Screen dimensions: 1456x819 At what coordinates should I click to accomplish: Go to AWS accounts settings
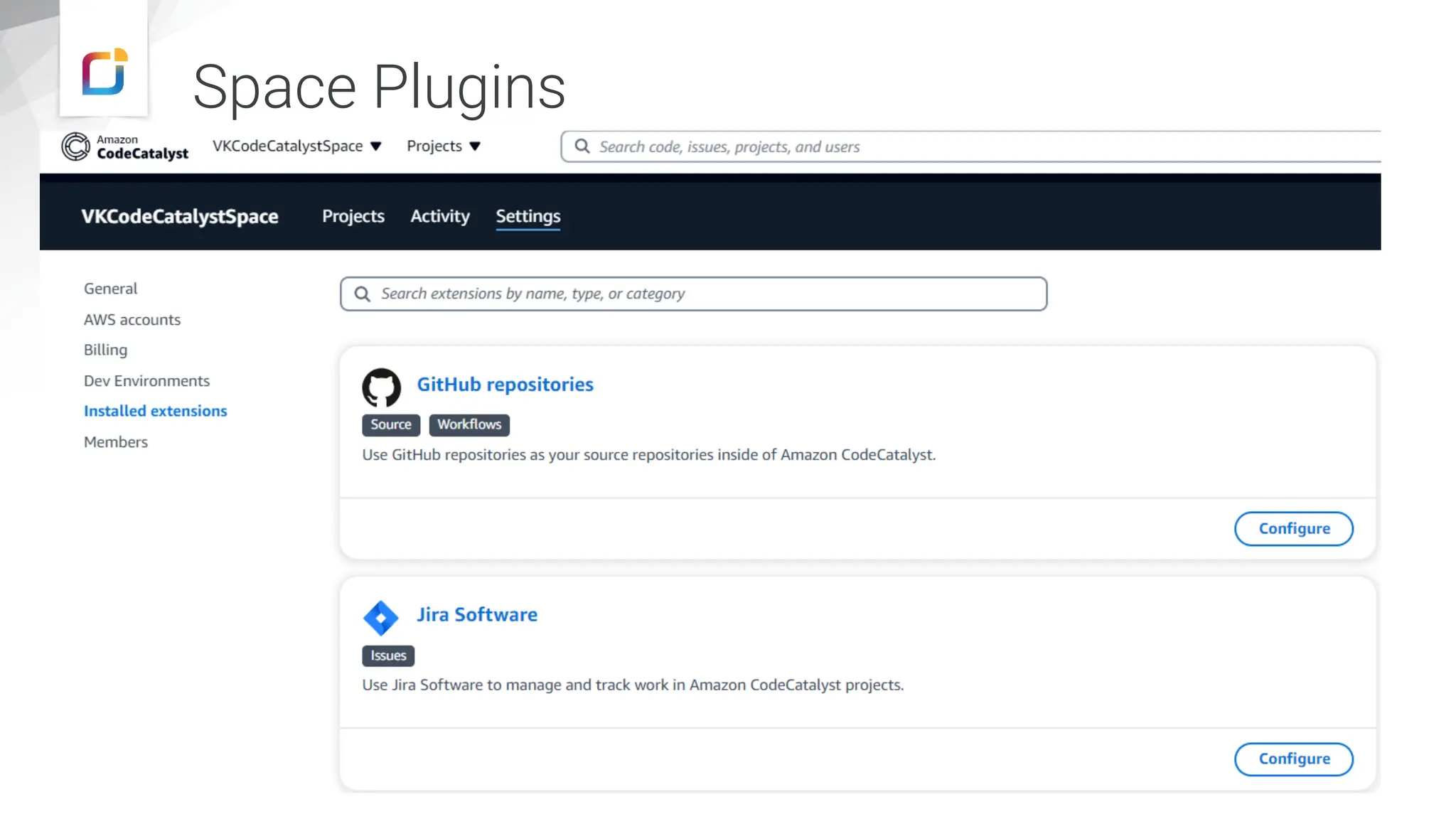coord(132,320)
